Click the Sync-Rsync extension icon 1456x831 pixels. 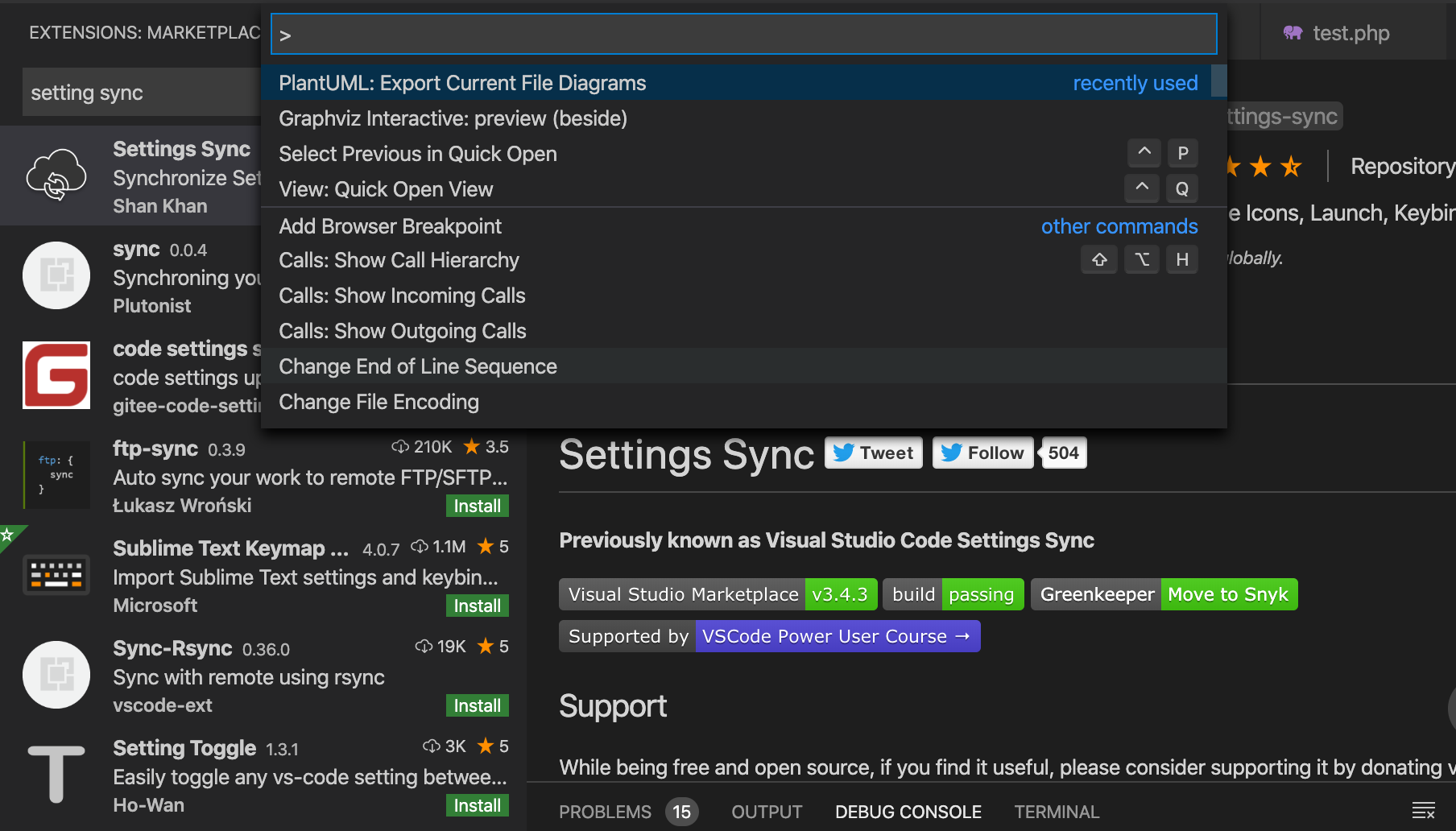(56, 674)
